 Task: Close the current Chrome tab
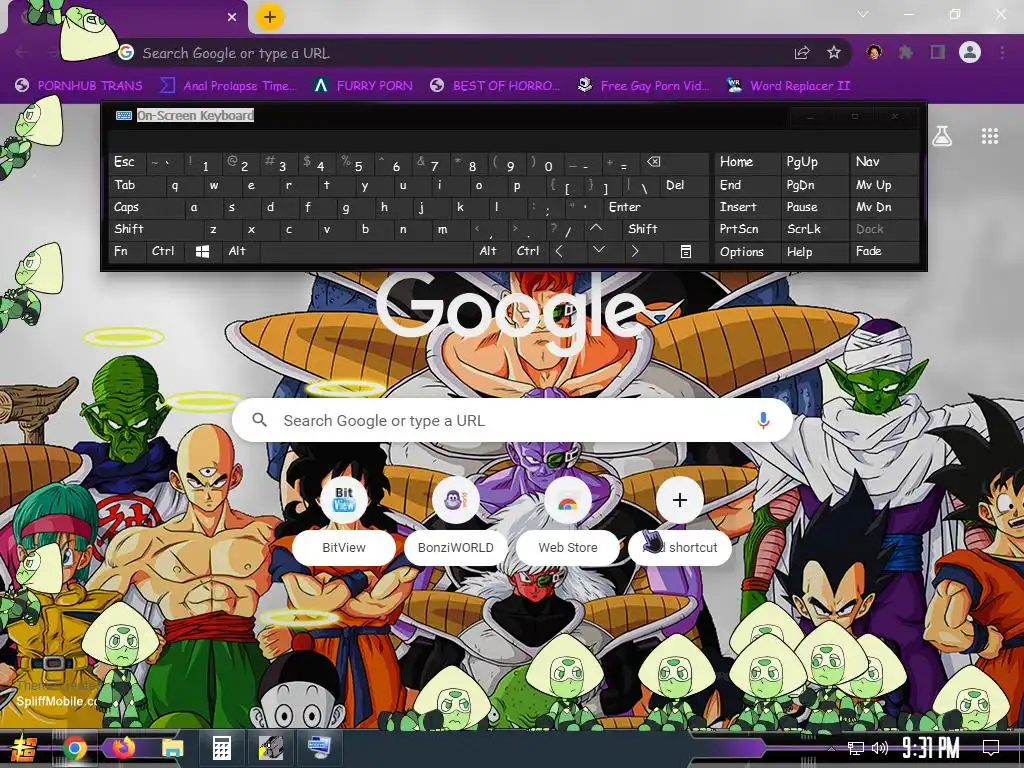point(232,17)
